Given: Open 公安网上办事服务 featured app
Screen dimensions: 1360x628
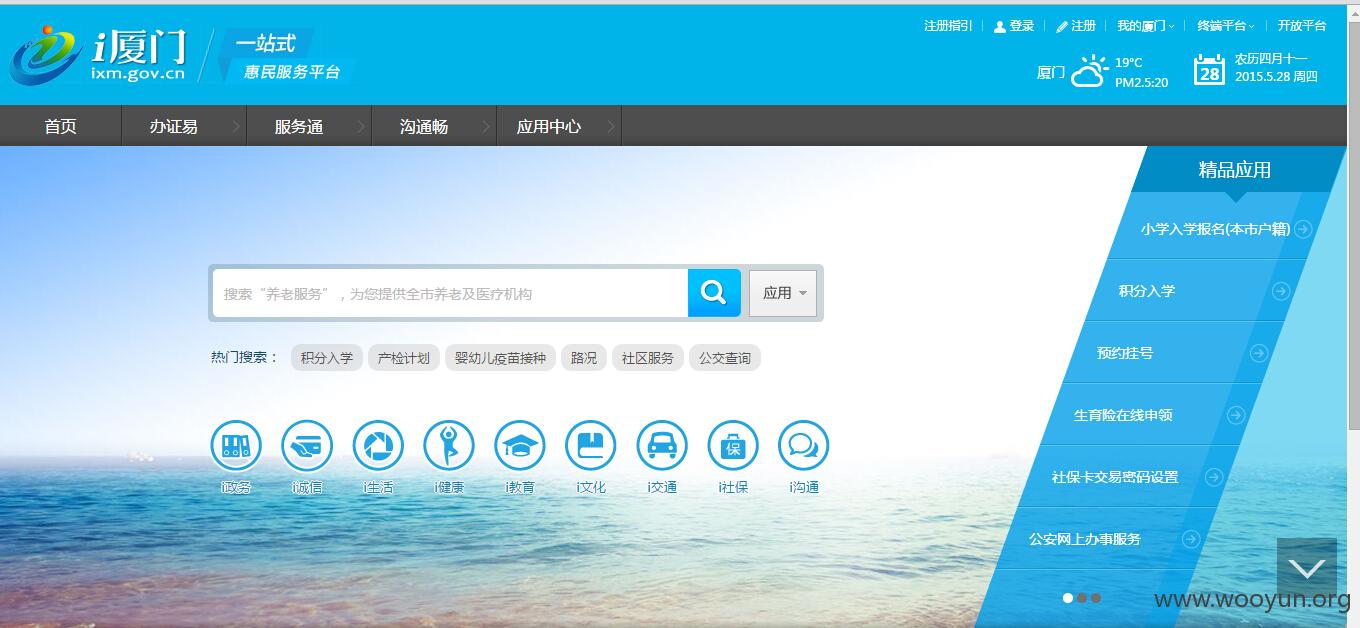Looking at the screenshot, I should (1085, 539).
